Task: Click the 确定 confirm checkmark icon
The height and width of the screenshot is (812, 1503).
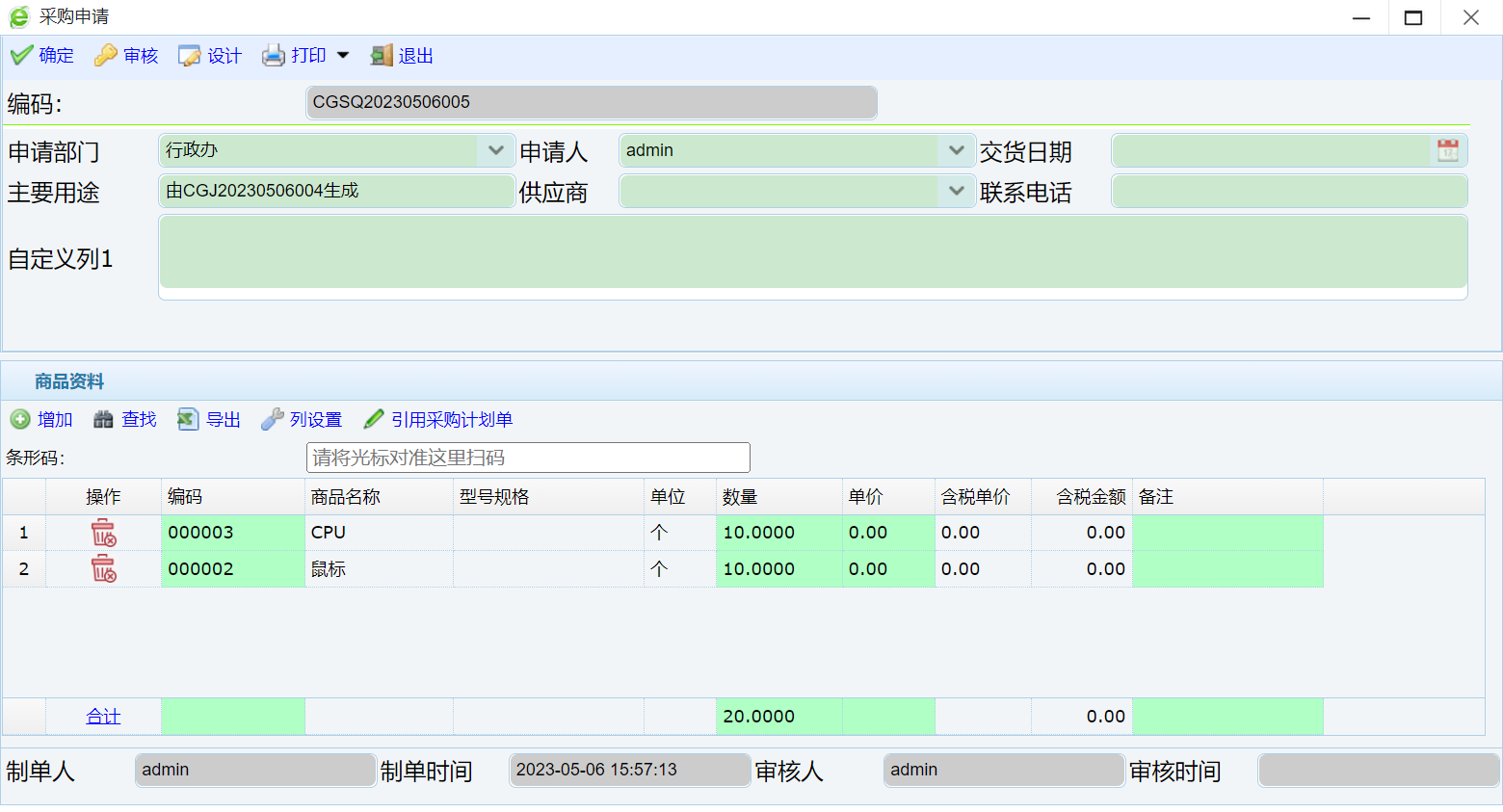Action: click(21, 56)
